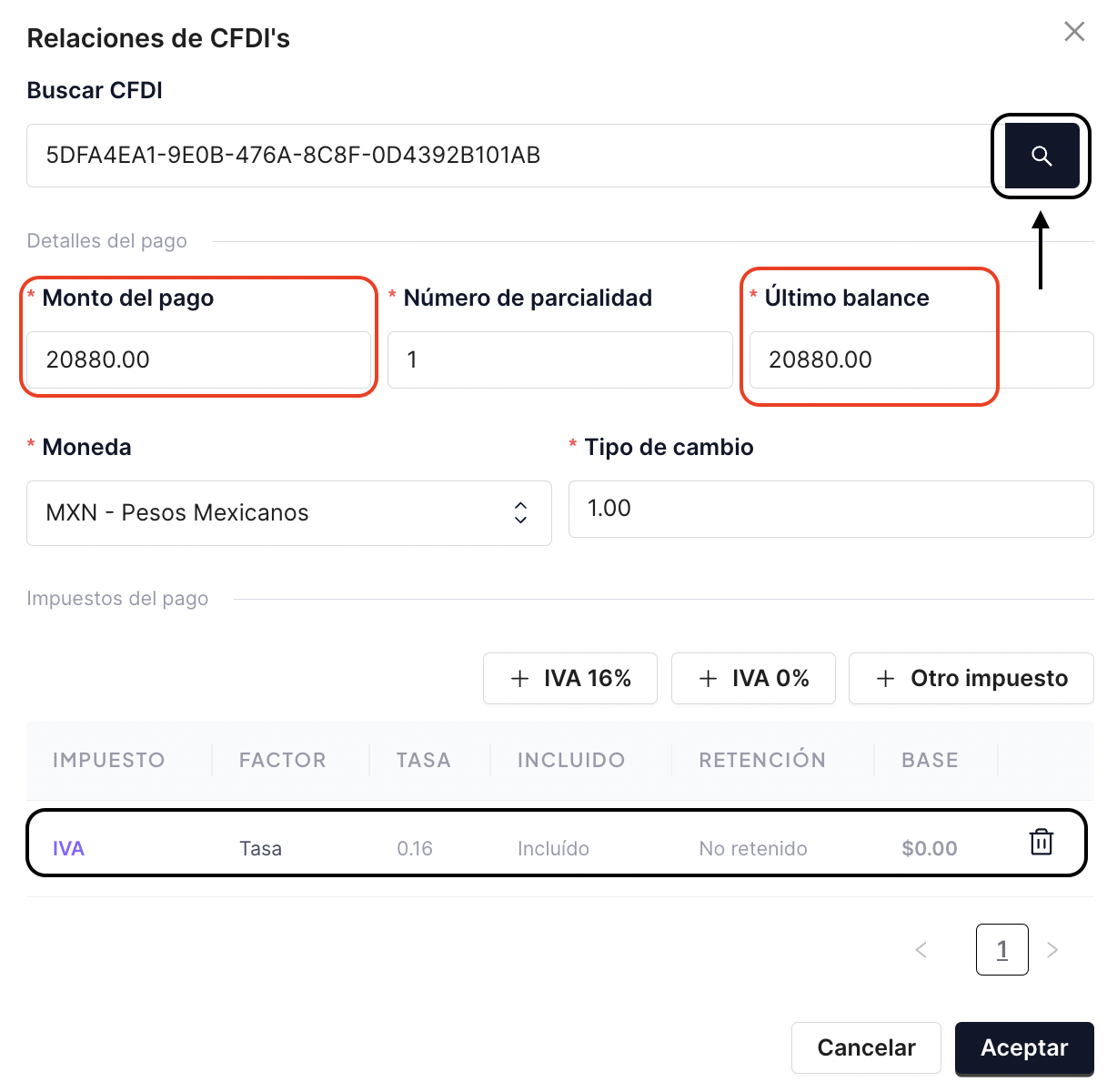Go to previous page arrow in pagination
This screenshot has height=1092, width=1117.
pyautogui.click(x=921, y=950)
